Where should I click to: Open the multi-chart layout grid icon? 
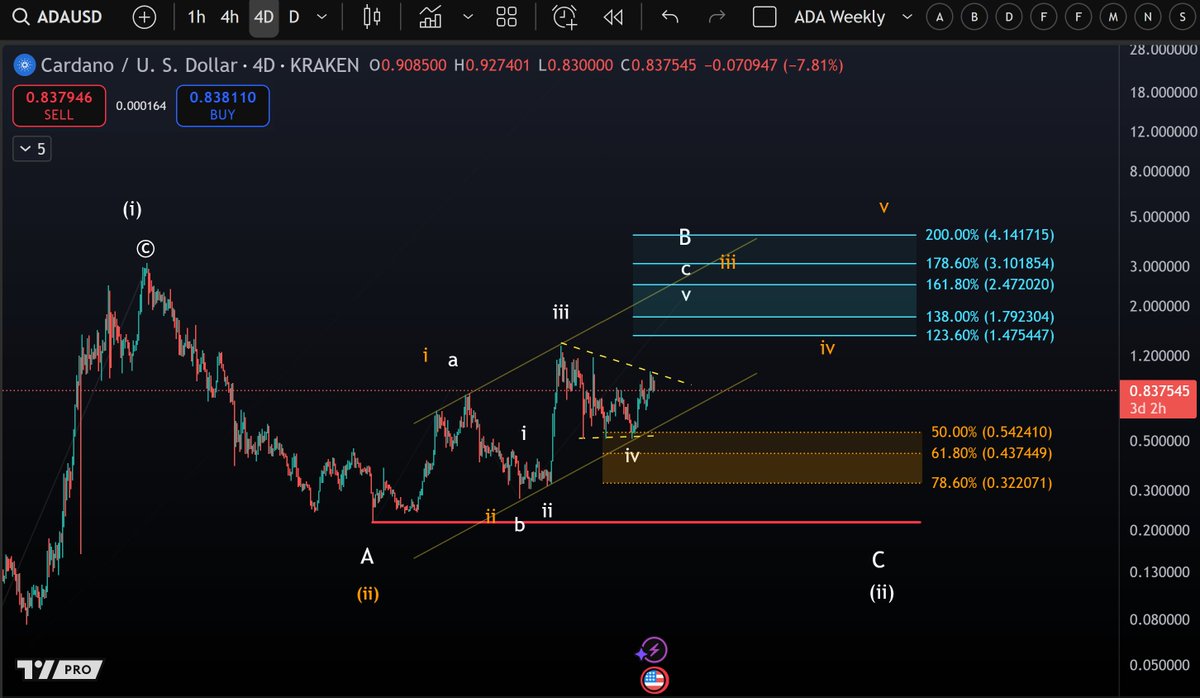pyautogui.click(x=506, y=17)
